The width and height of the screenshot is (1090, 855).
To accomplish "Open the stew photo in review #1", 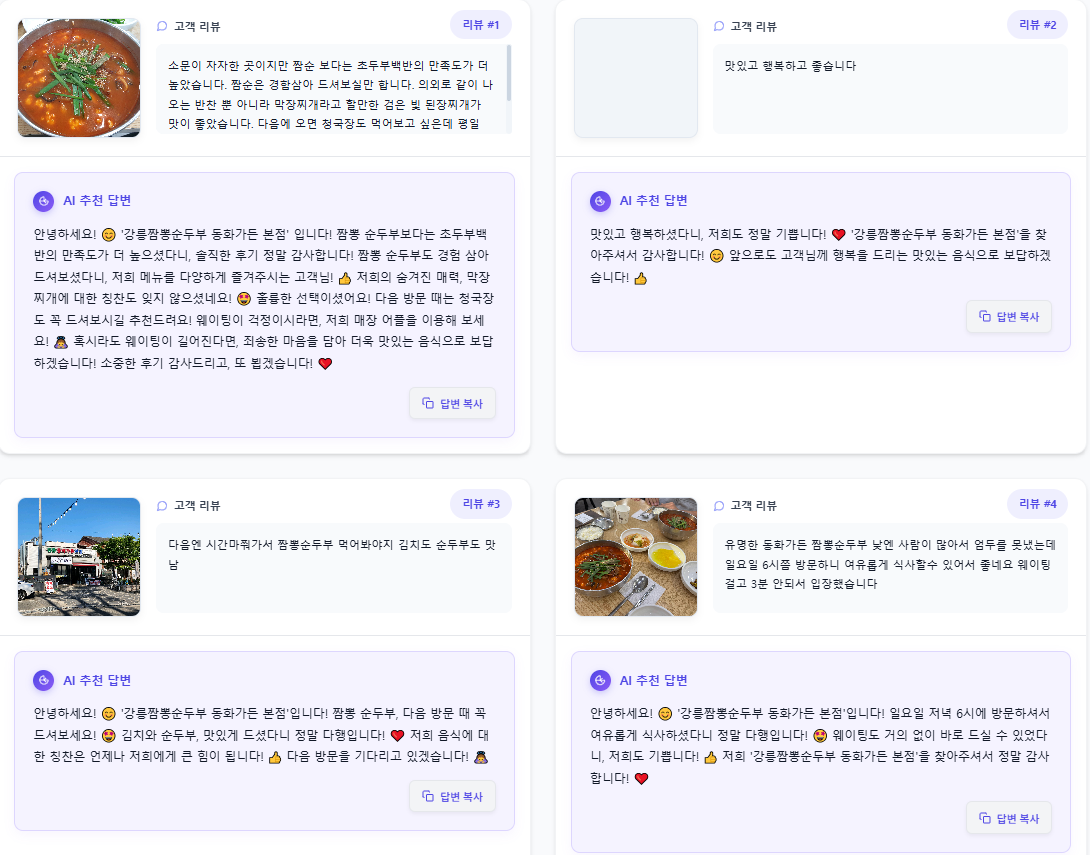I will point(79,78).
